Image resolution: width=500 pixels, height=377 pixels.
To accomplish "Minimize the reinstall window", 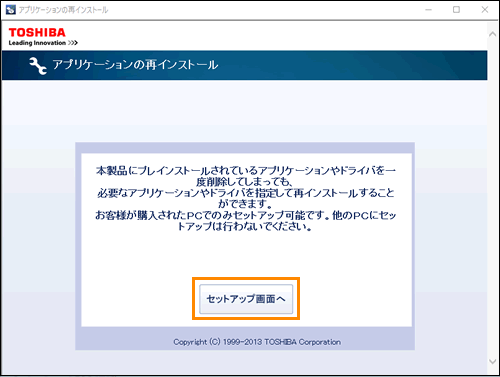I will coord(428,10).
